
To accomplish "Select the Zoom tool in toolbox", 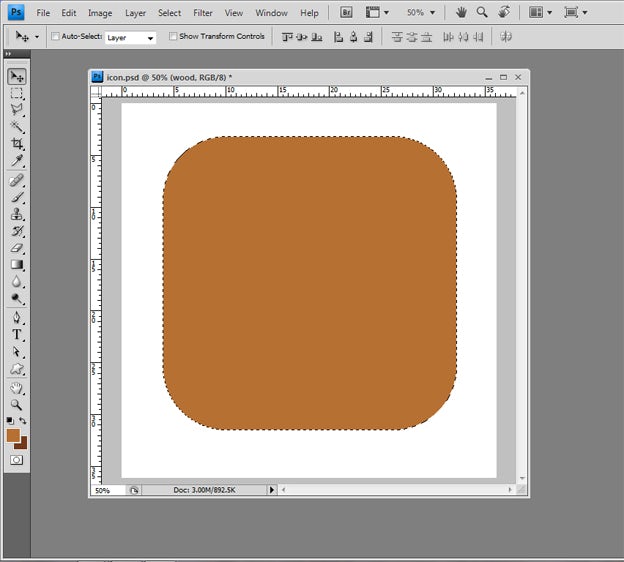I will pos(17,405).
